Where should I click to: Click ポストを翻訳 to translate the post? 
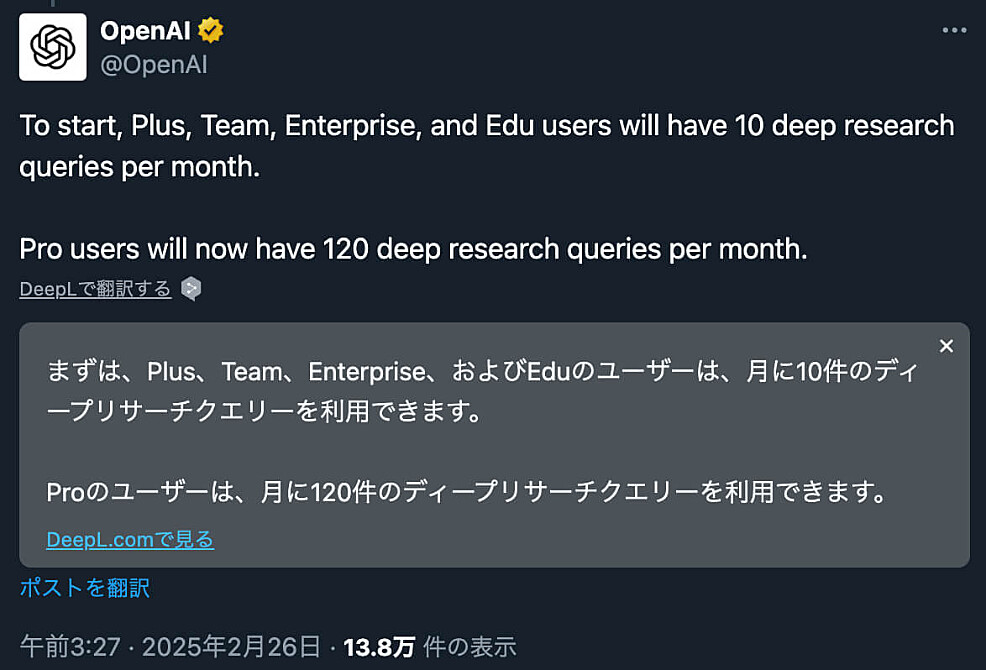pyautogui.click(x=85, y=588)
